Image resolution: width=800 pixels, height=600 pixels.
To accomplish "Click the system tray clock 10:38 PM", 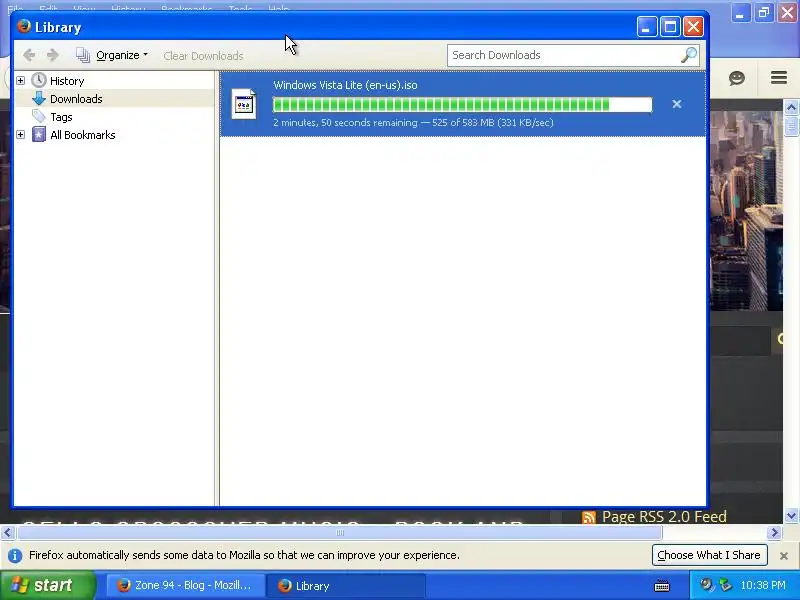I will 763,585.
